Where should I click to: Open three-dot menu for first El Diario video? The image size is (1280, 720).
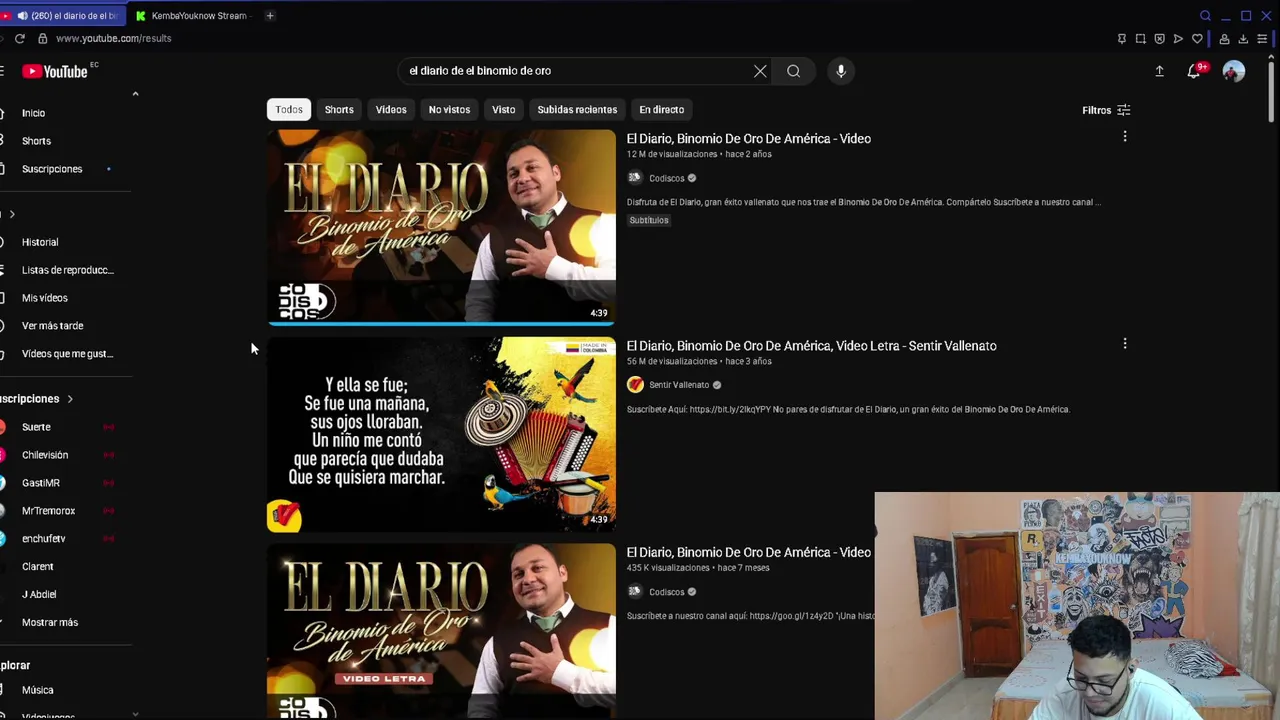click(x=1125, y=136)
